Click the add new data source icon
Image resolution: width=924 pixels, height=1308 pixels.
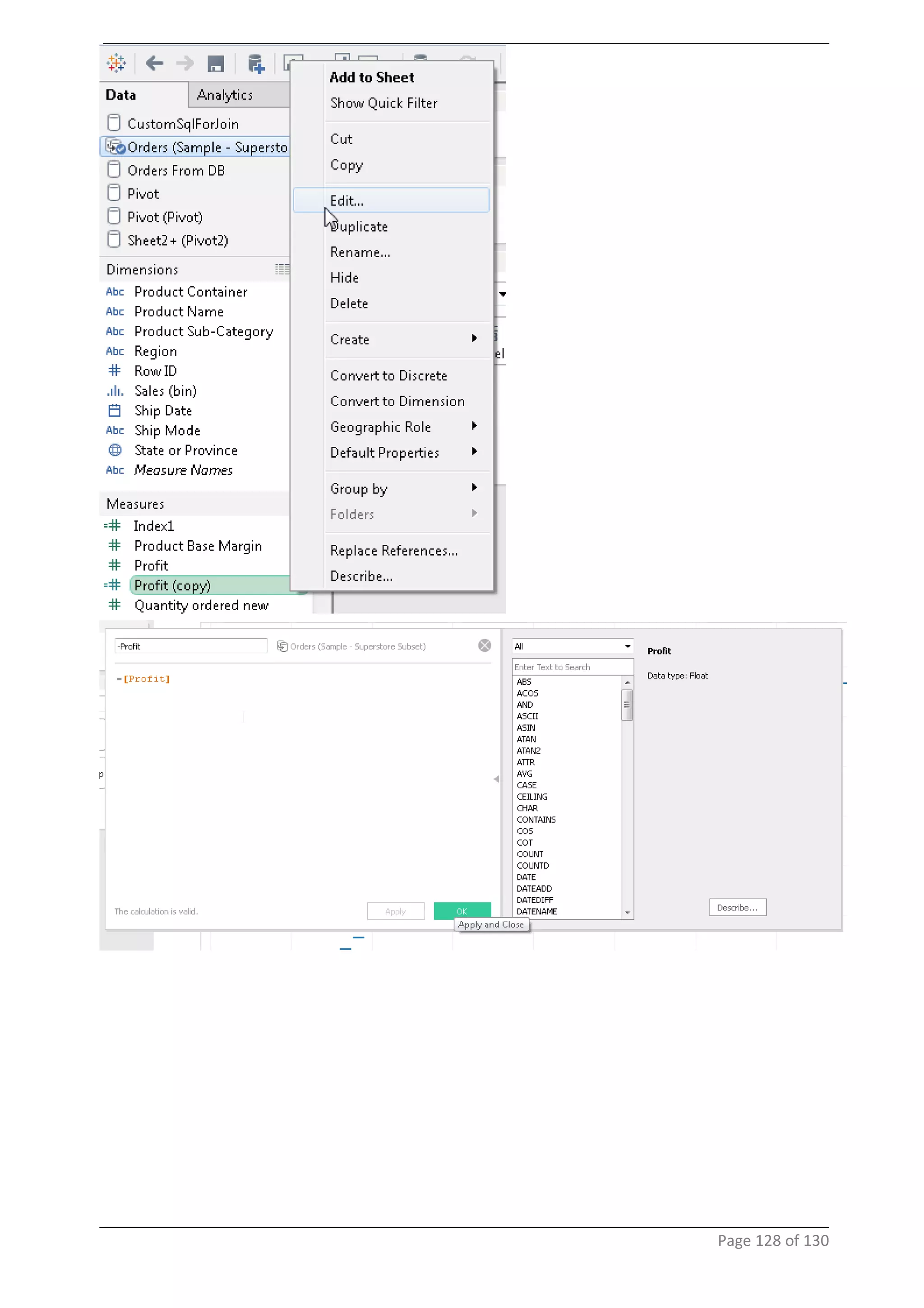click(x=256, y=64)
